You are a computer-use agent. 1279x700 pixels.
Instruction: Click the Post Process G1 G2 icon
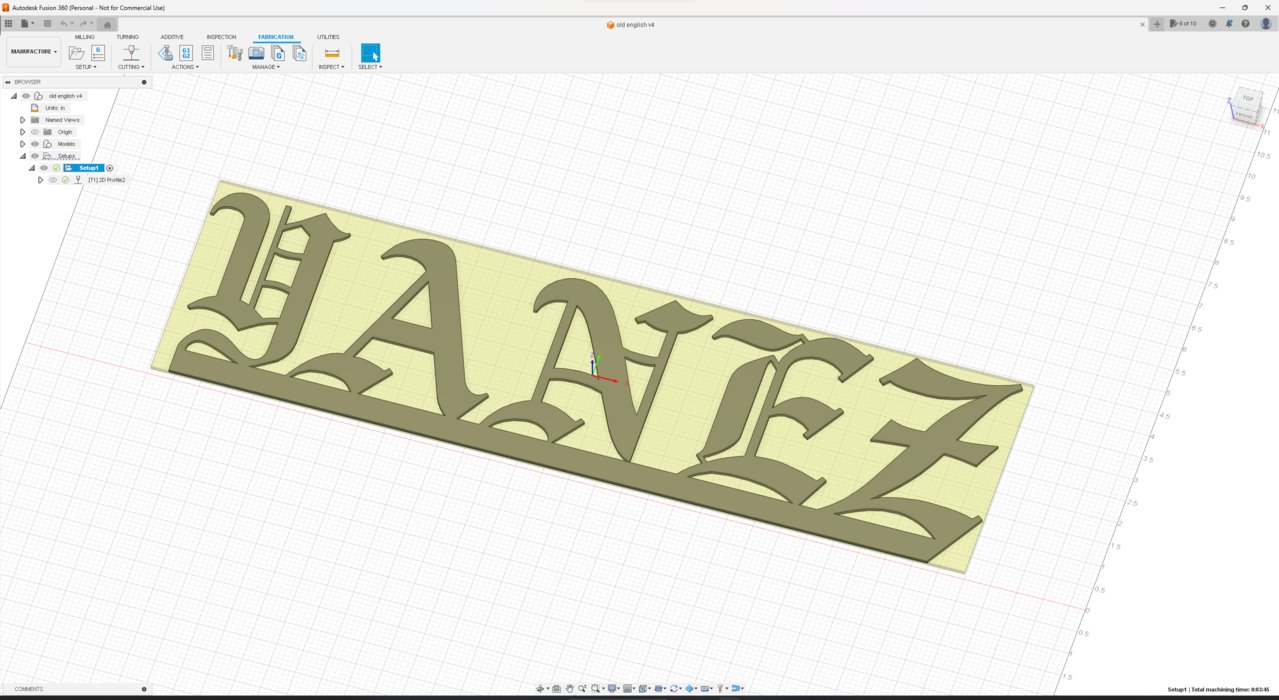click(186, 53)
